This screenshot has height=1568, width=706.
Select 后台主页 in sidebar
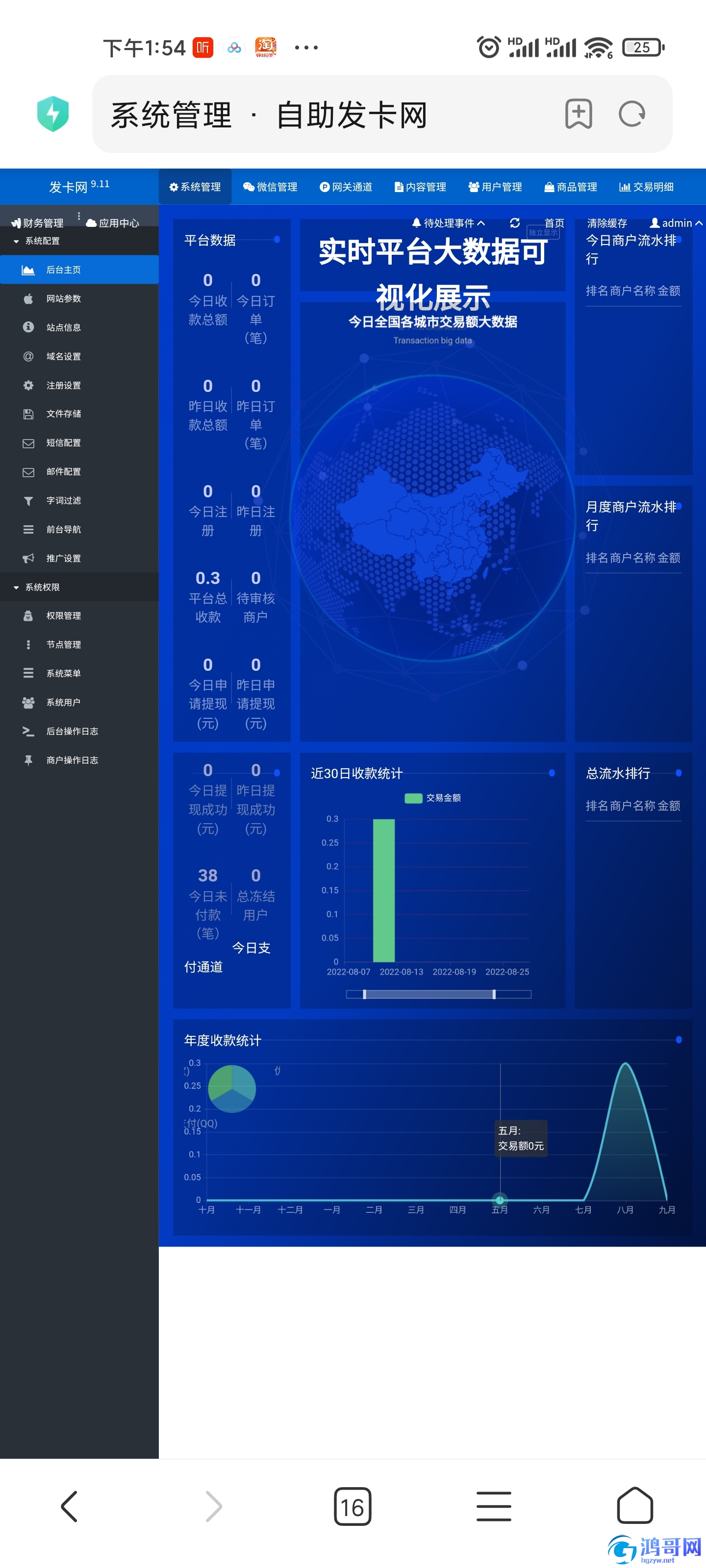point(79,269)
